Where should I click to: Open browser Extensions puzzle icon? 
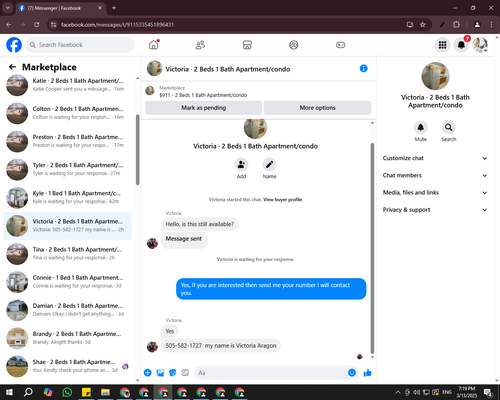coord(456,25)
